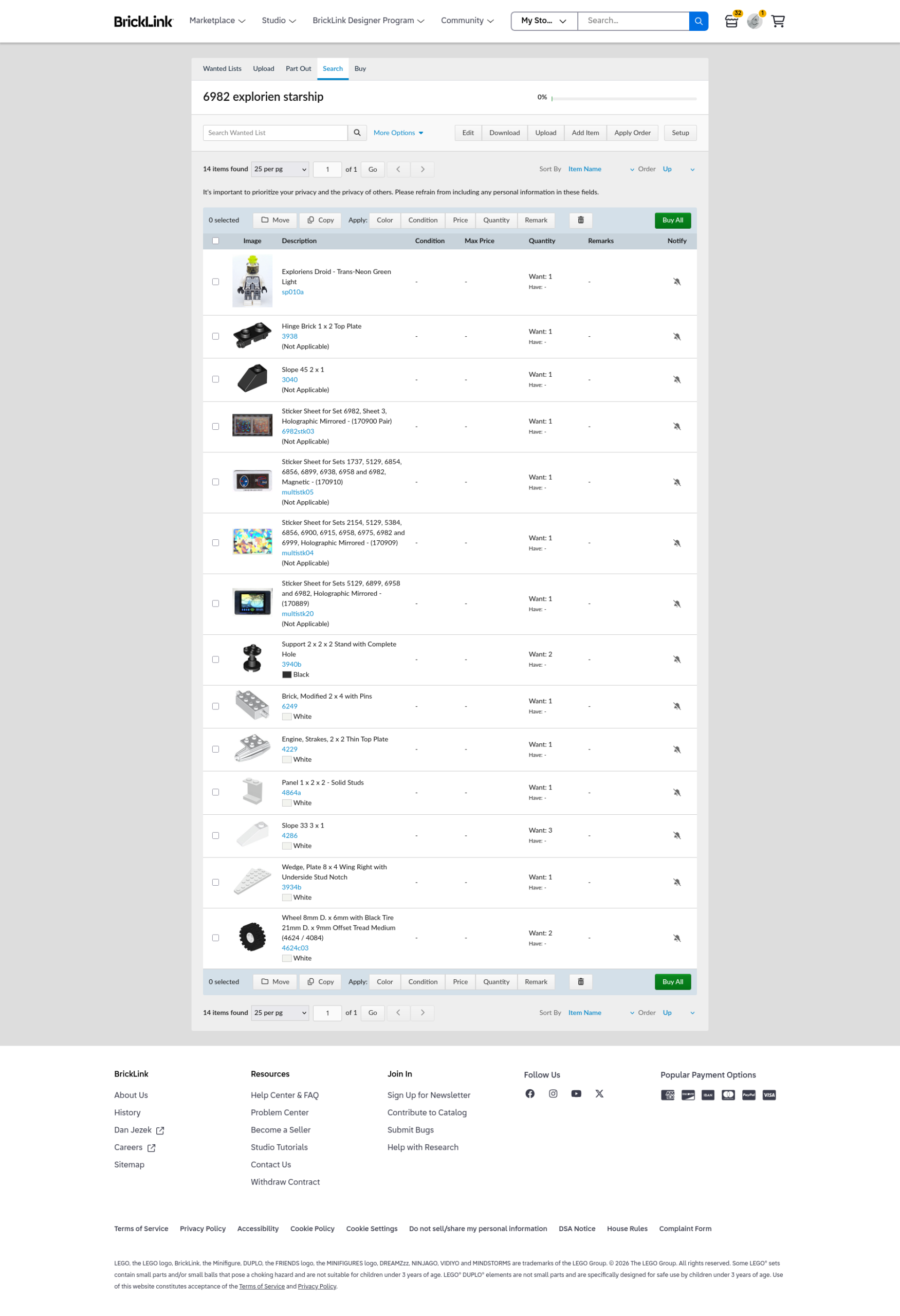Viewport: 900px width, 1316px height.
Task: Click the blue search magnifier button
Action: point(699,21)
